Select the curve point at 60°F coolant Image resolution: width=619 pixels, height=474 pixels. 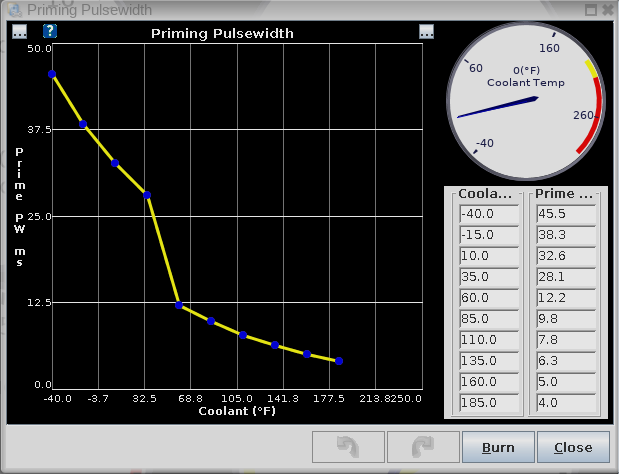(x=179, y=305)
